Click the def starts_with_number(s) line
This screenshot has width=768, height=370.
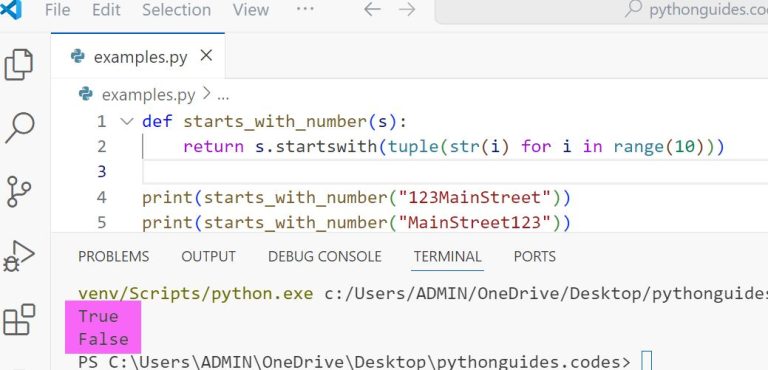pos(274,122)
